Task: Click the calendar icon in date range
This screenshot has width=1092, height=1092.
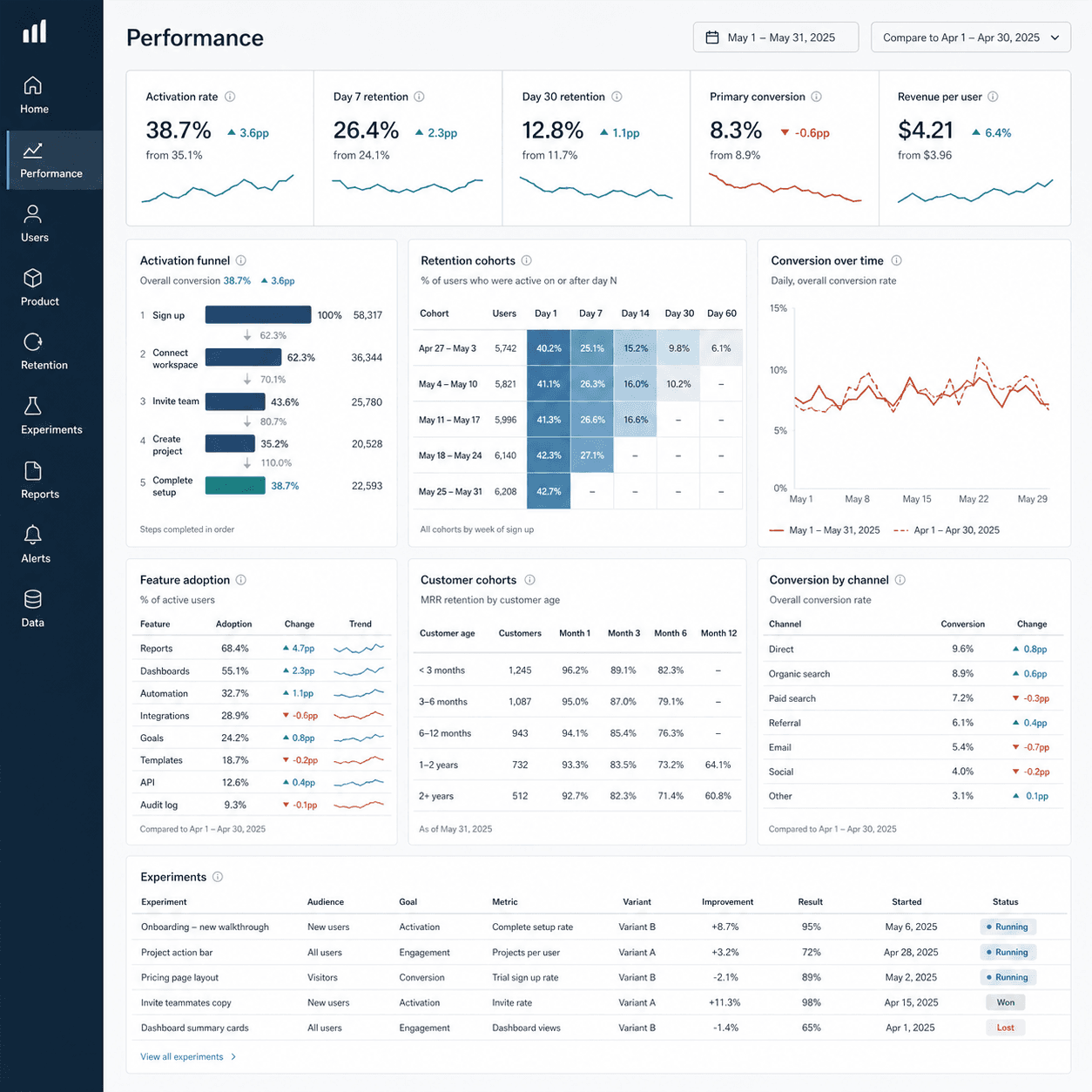Action: 712,37
